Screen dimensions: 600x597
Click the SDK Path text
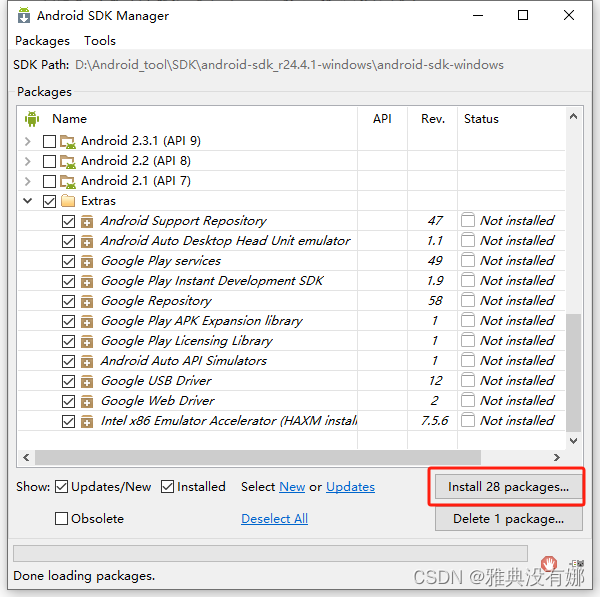click(x=289, y=65)
